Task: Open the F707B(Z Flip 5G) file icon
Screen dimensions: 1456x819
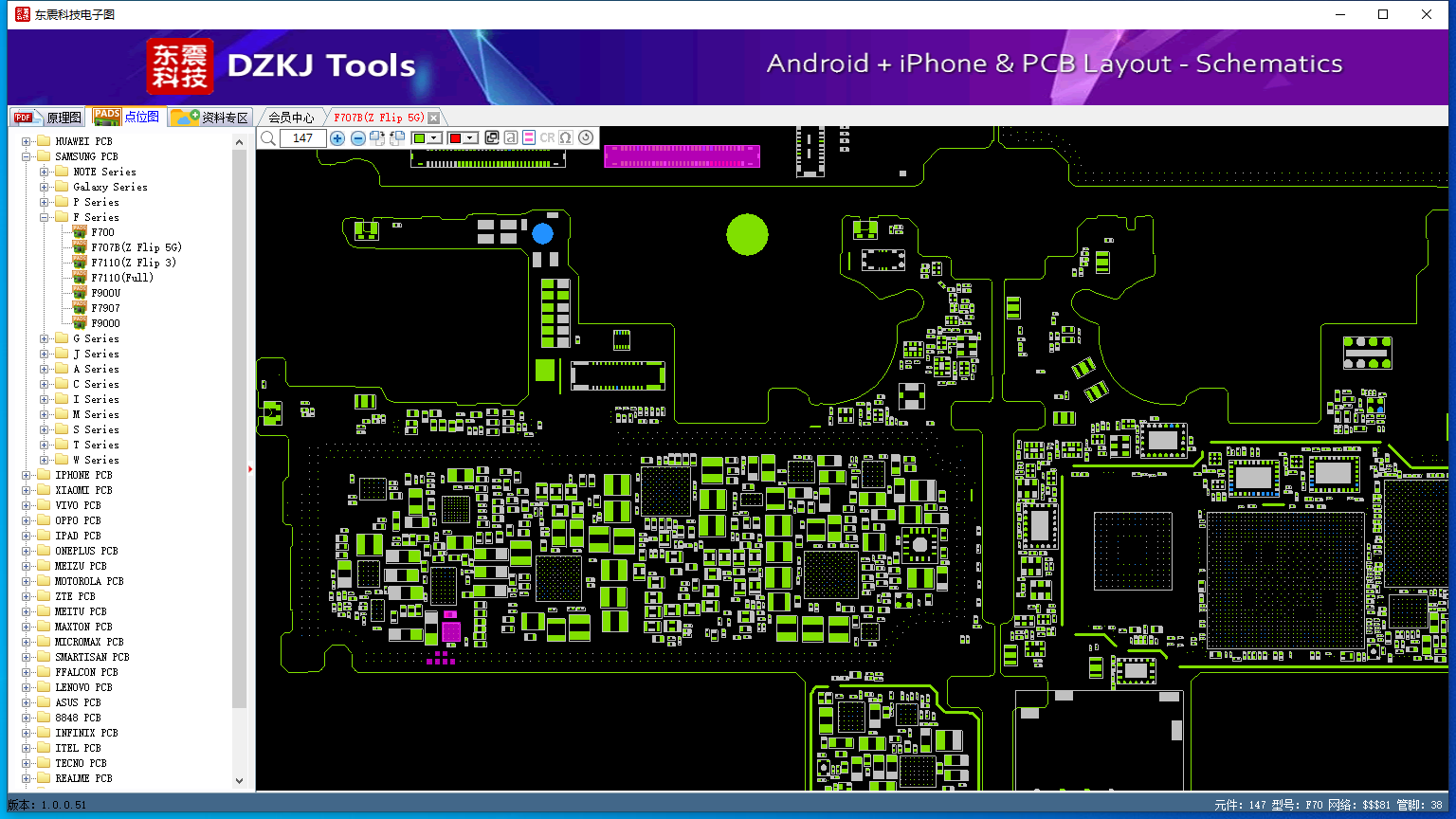Action: [80, 247]
